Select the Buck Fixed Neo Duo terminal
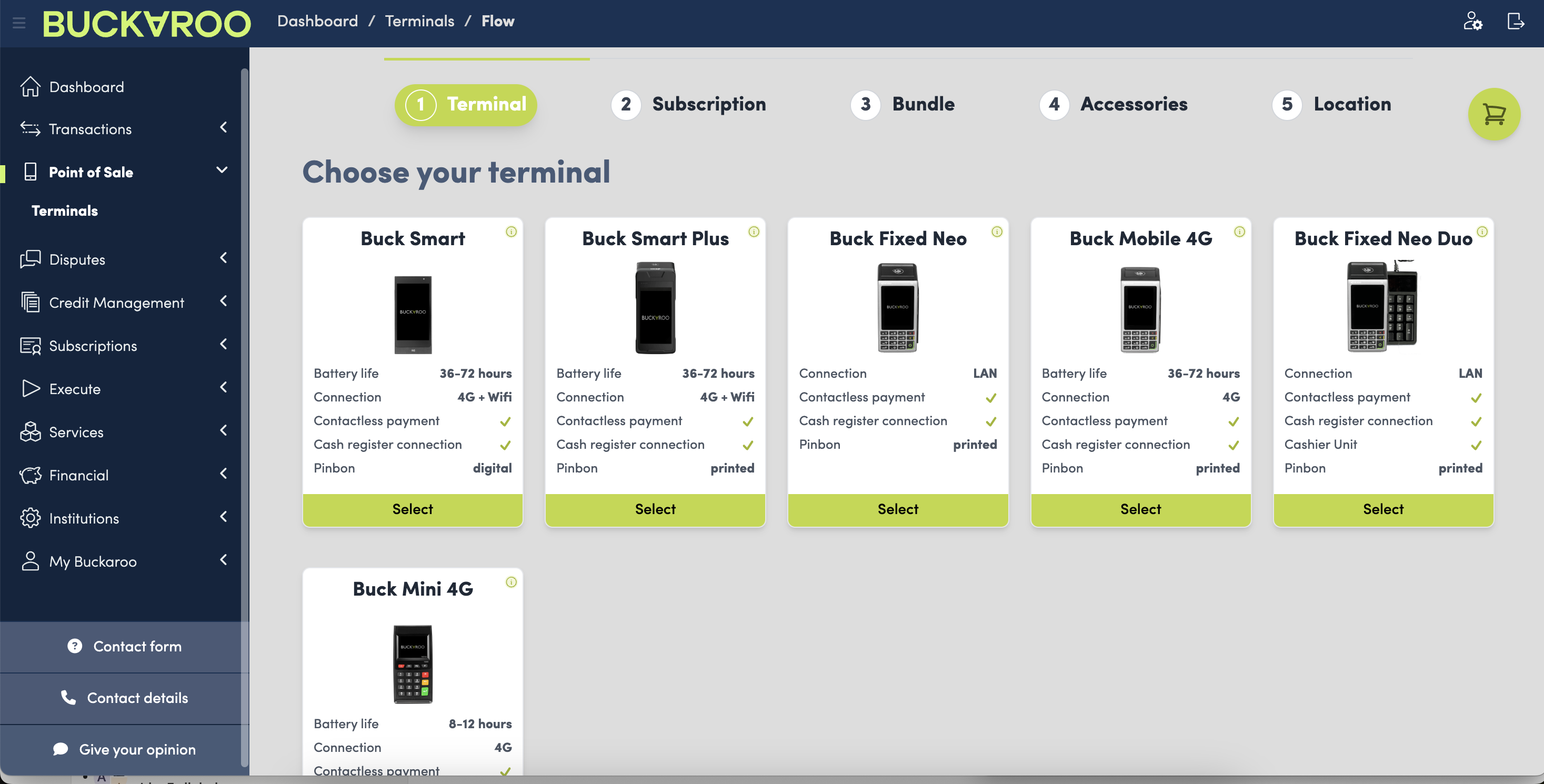The image size is (1544, 784). 1383,510
